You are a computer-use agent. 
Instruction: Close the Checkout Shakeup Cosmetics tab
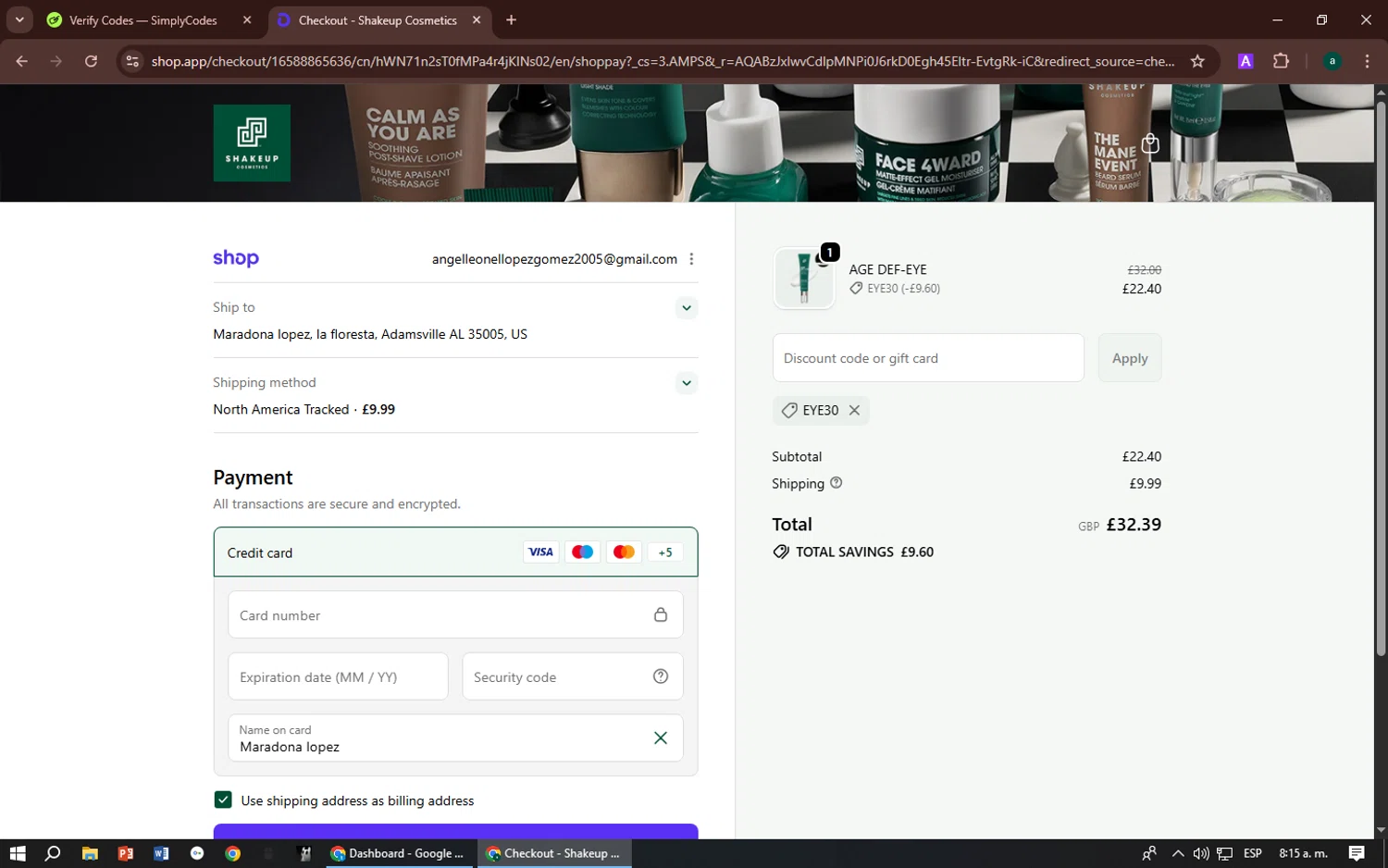point(477,19)
